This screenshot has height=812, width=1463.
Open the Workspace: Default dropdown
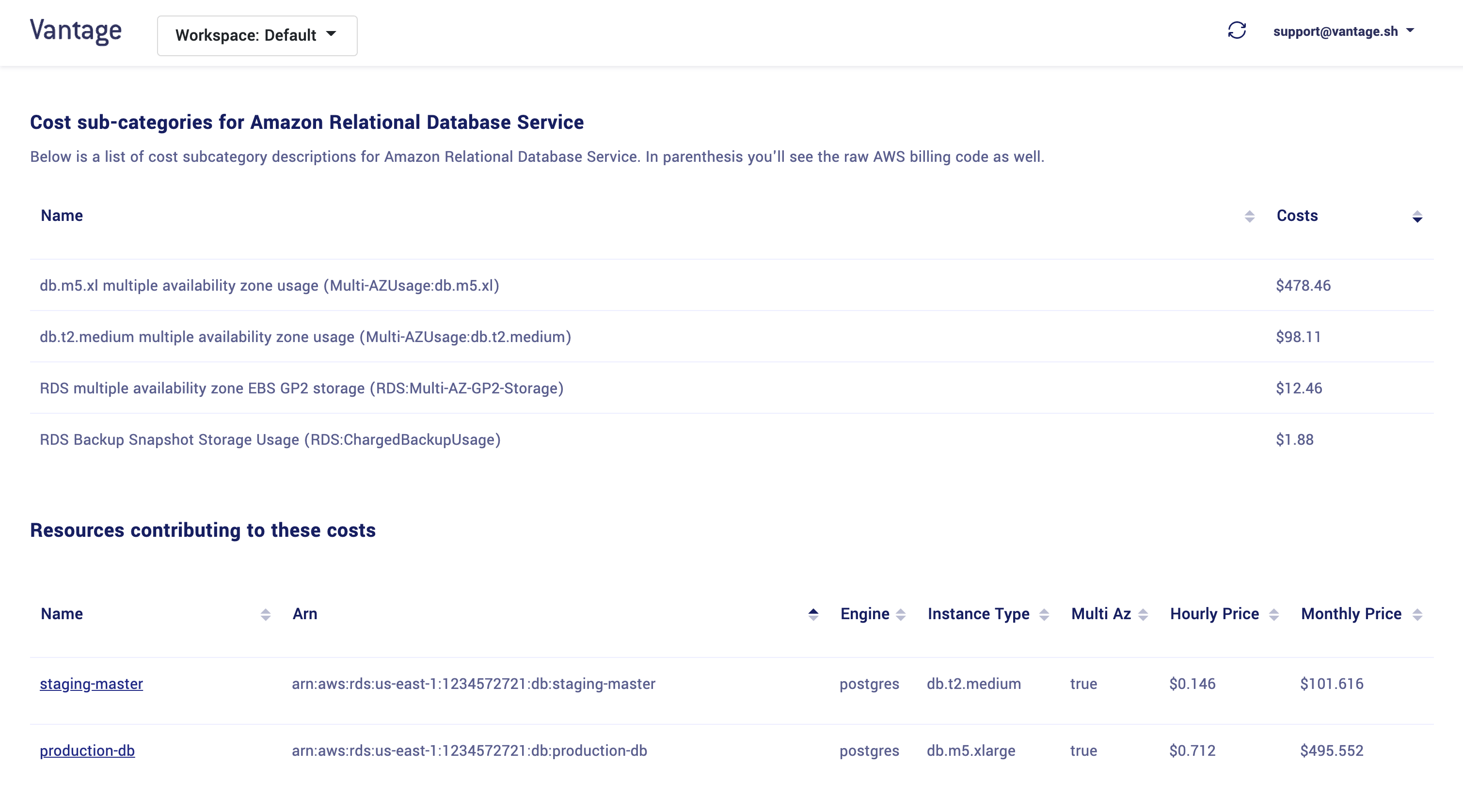257,35
